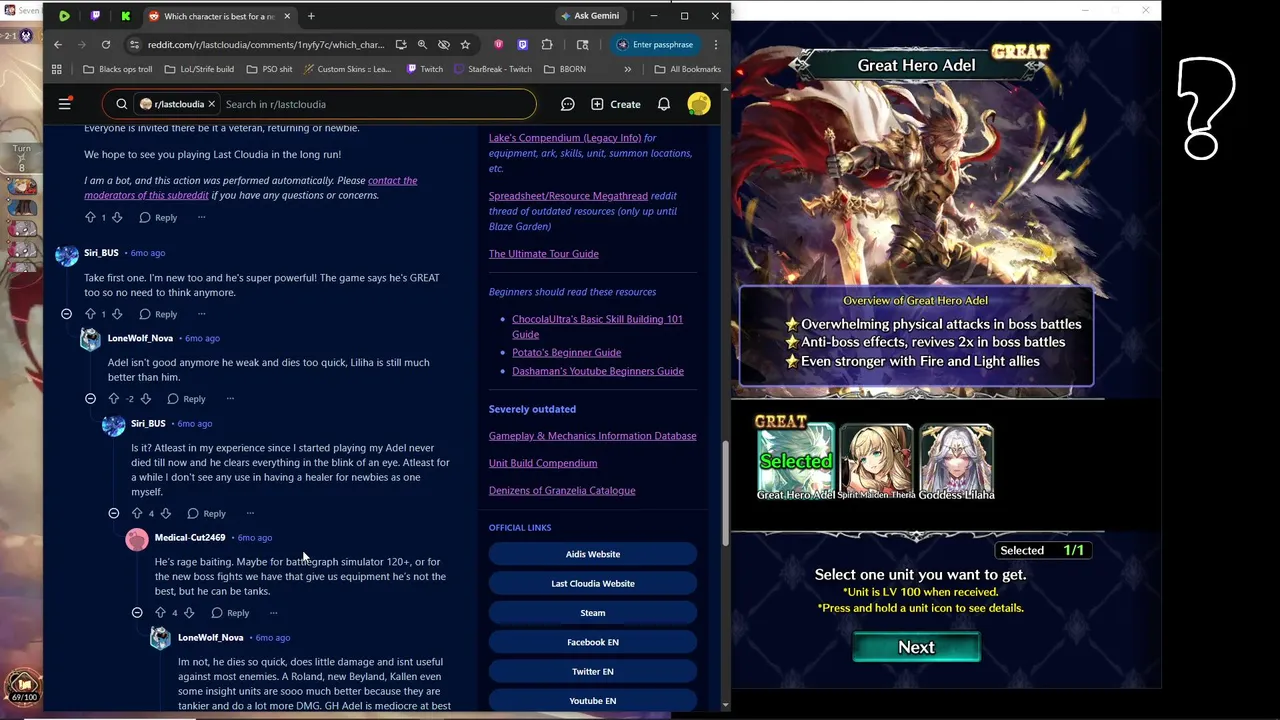Open the Unit Build Compendium link
1280x720 pixels.
point(543,463)
